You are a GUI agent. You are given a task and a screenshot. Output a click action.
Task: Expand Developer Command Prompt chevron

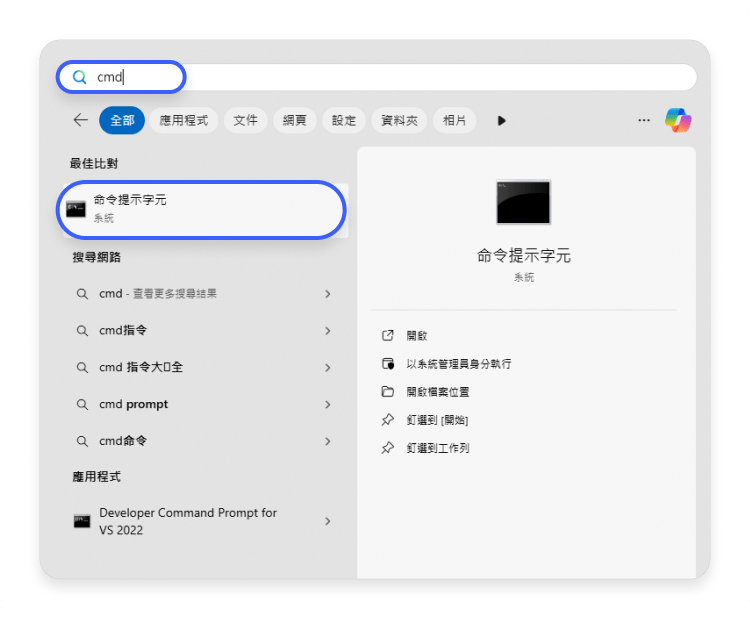point(328,521)
